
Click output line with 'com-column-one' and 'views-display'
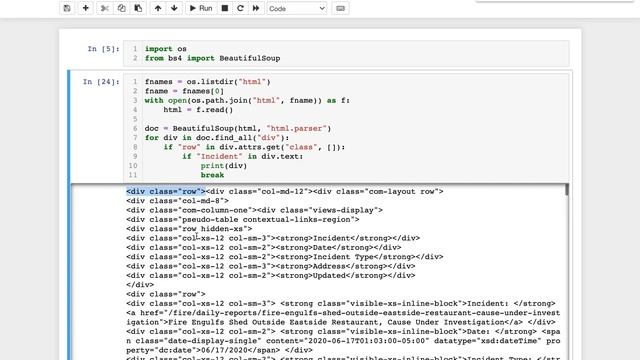coord(254,210)
